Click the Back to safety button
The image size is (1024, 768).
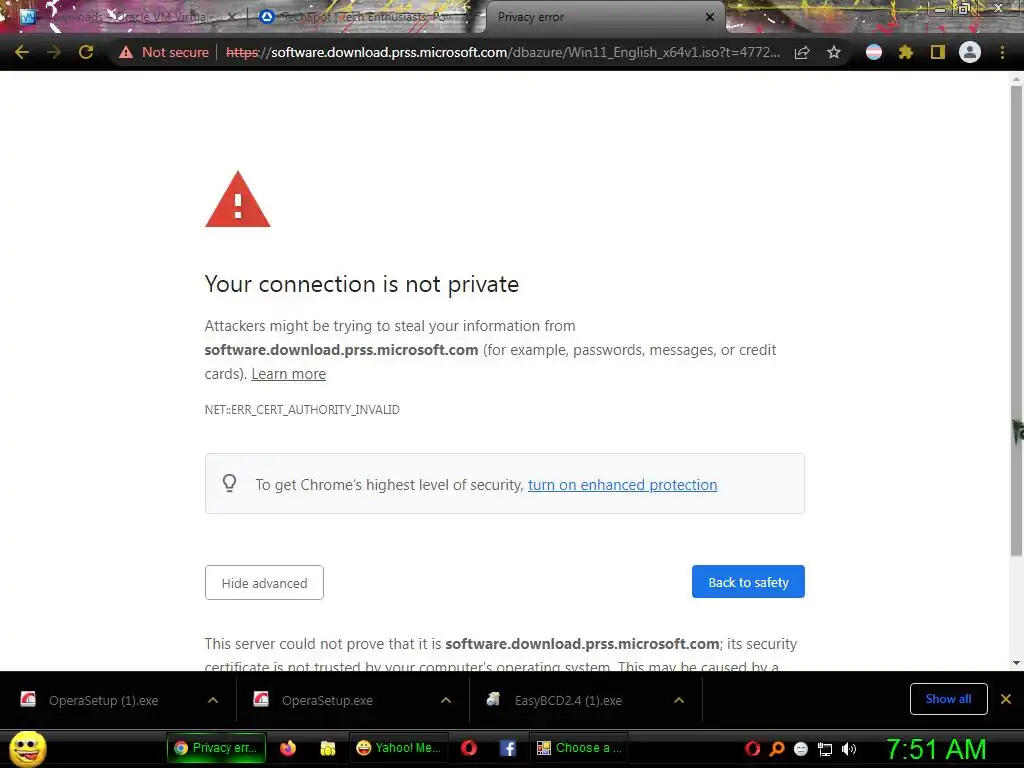pos(748,581)
